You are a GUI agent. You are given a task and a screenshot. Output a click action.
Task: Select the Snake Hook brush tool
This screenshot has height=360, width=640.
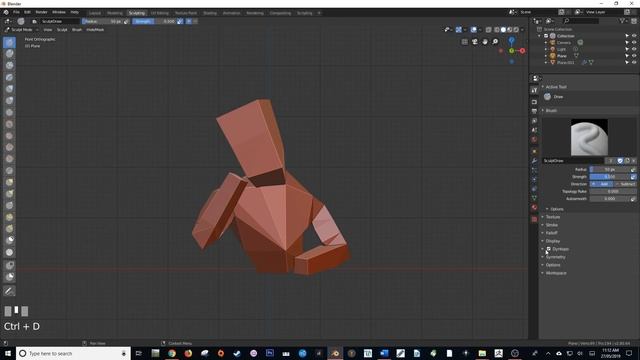tap(9, 194)
